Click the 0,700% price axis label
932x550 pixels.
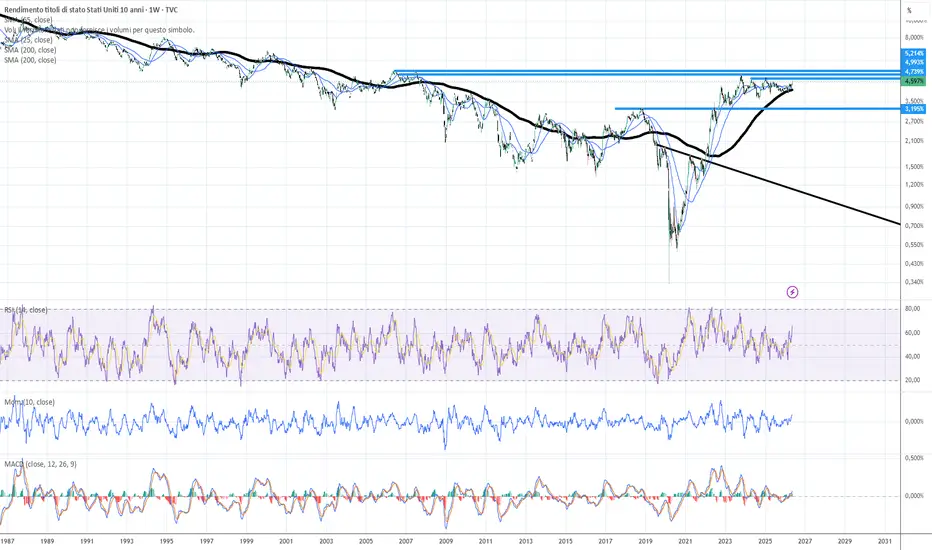(x=914, y=226)
